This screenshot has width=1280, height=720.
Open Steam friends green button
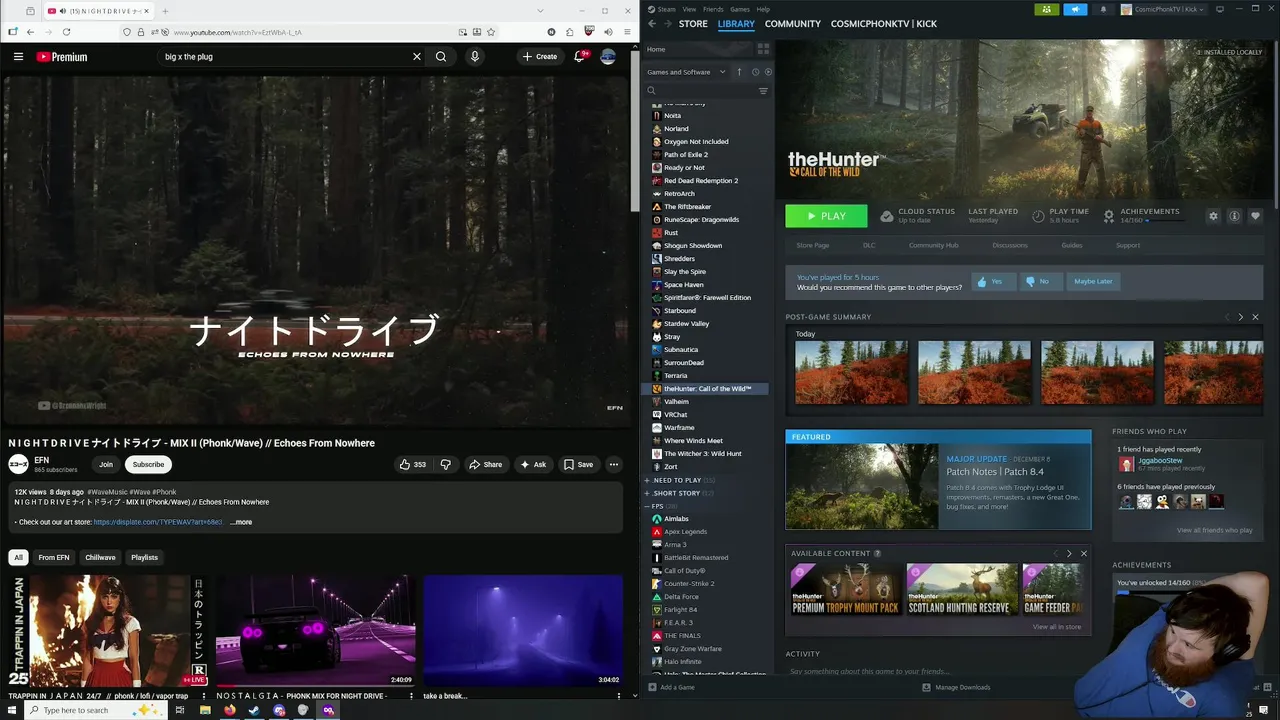1047,9
